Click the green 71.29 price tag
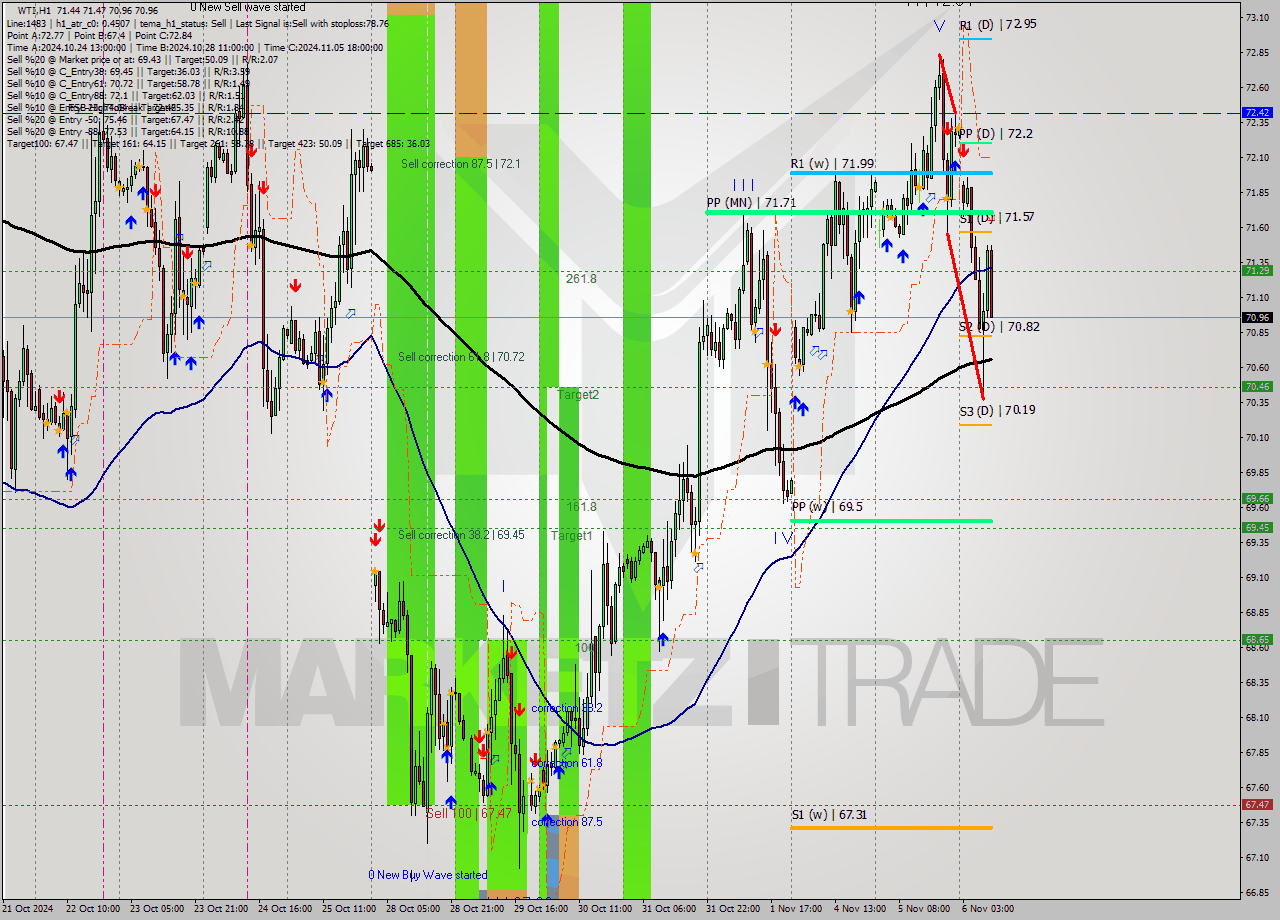This screenshot has height=920, width=1280. pyautogui.click(x=1257, y=270)
